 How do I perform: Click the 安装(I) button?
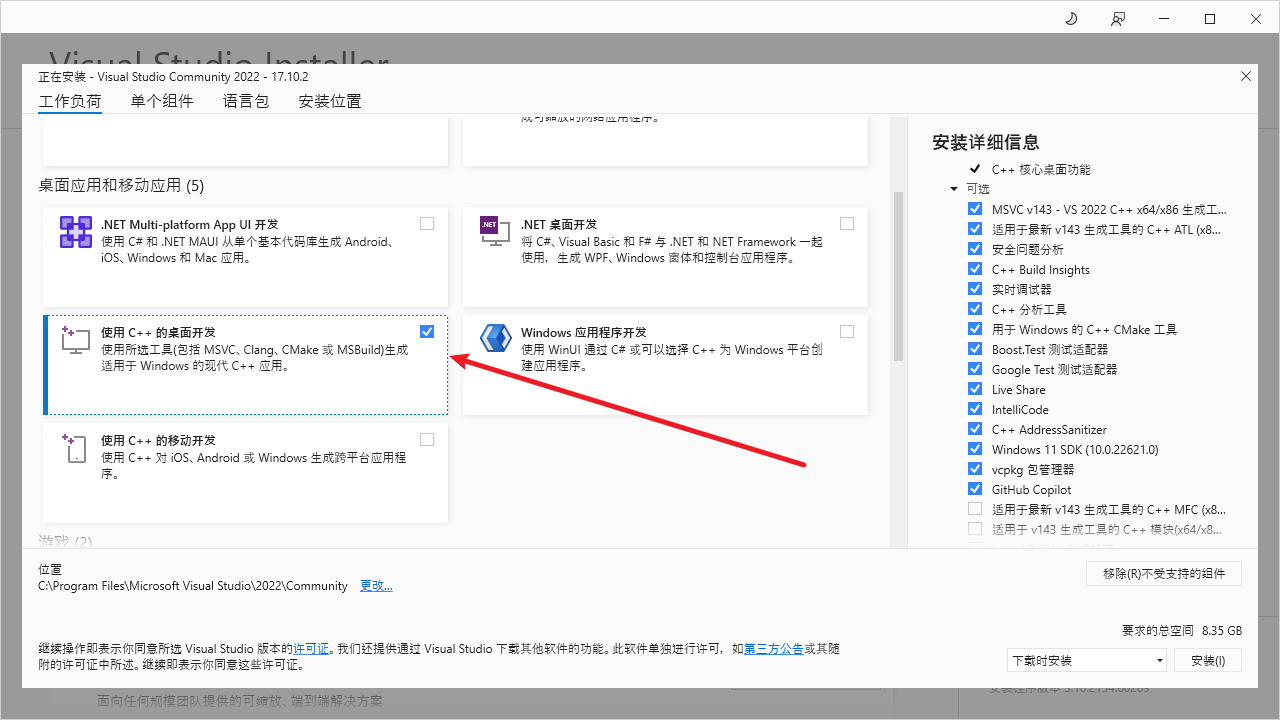[x=1207, y=660]
